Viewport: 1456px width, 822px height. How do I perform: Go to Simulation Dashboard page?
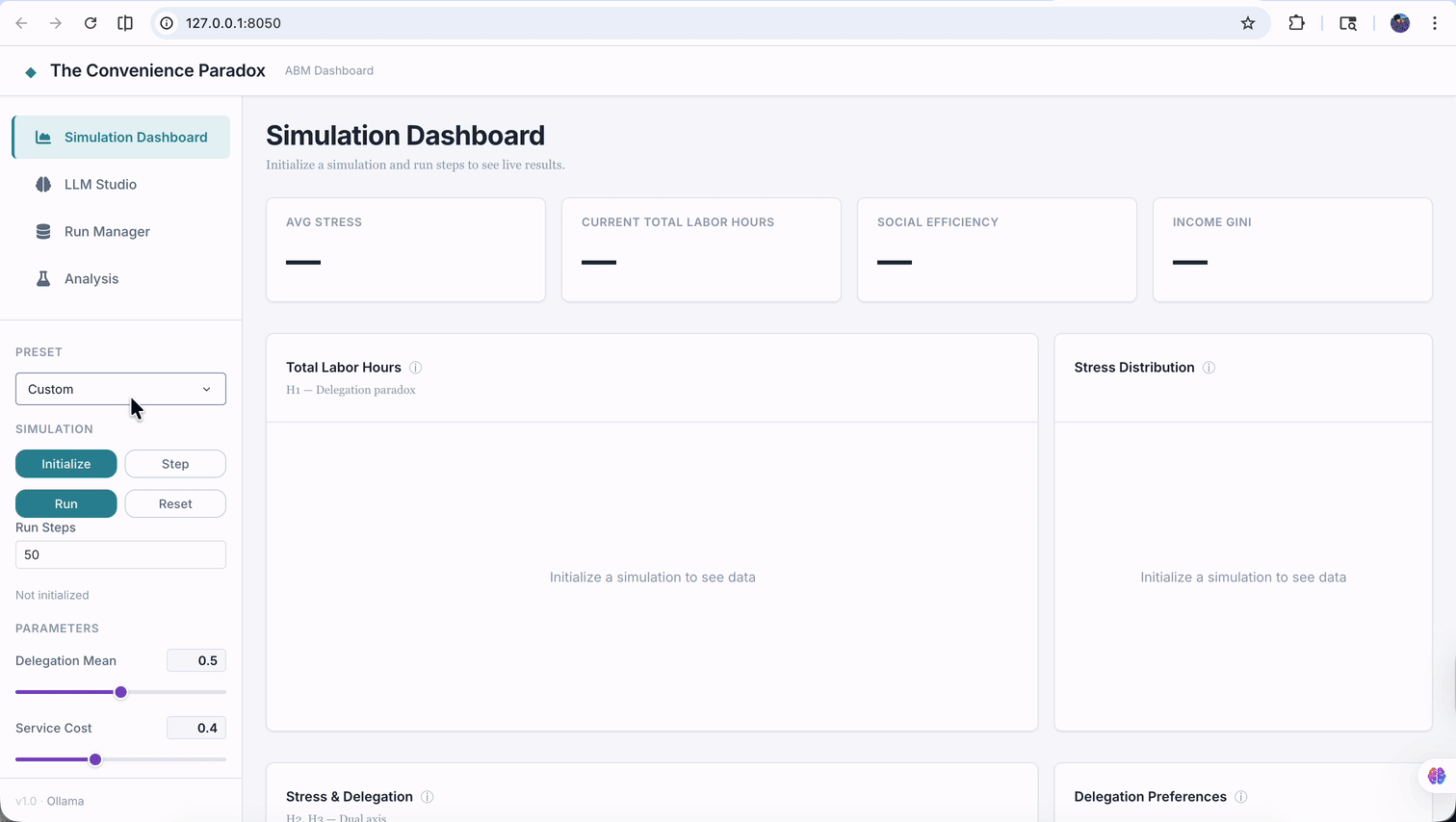(121, 137)
